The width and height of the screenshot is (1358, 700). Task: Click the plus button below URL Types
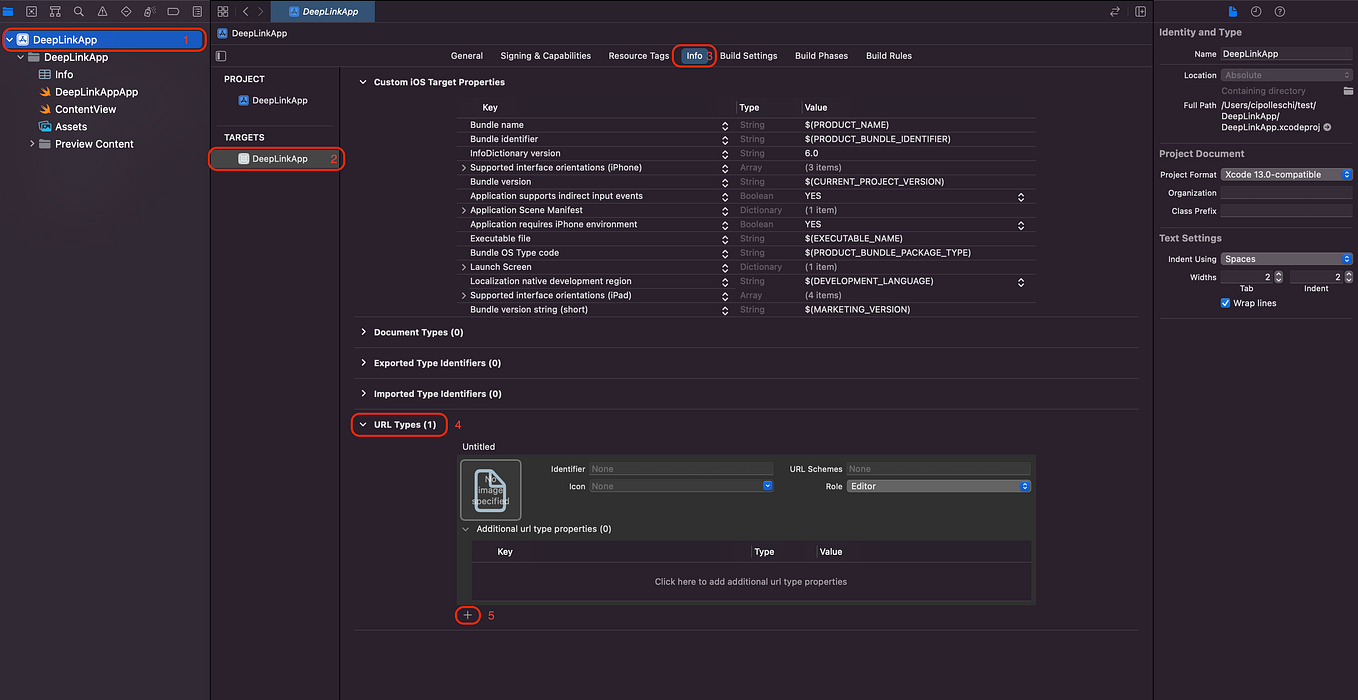[x=467, y=615]
